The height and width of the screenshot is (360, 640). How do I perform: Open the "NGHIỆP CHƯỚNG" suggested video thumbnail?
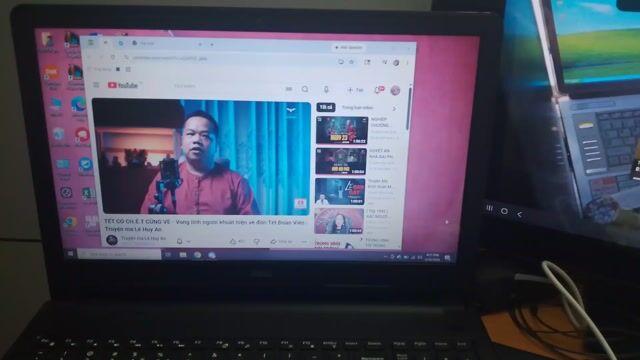pyautogui.click(x=342, y=130)
